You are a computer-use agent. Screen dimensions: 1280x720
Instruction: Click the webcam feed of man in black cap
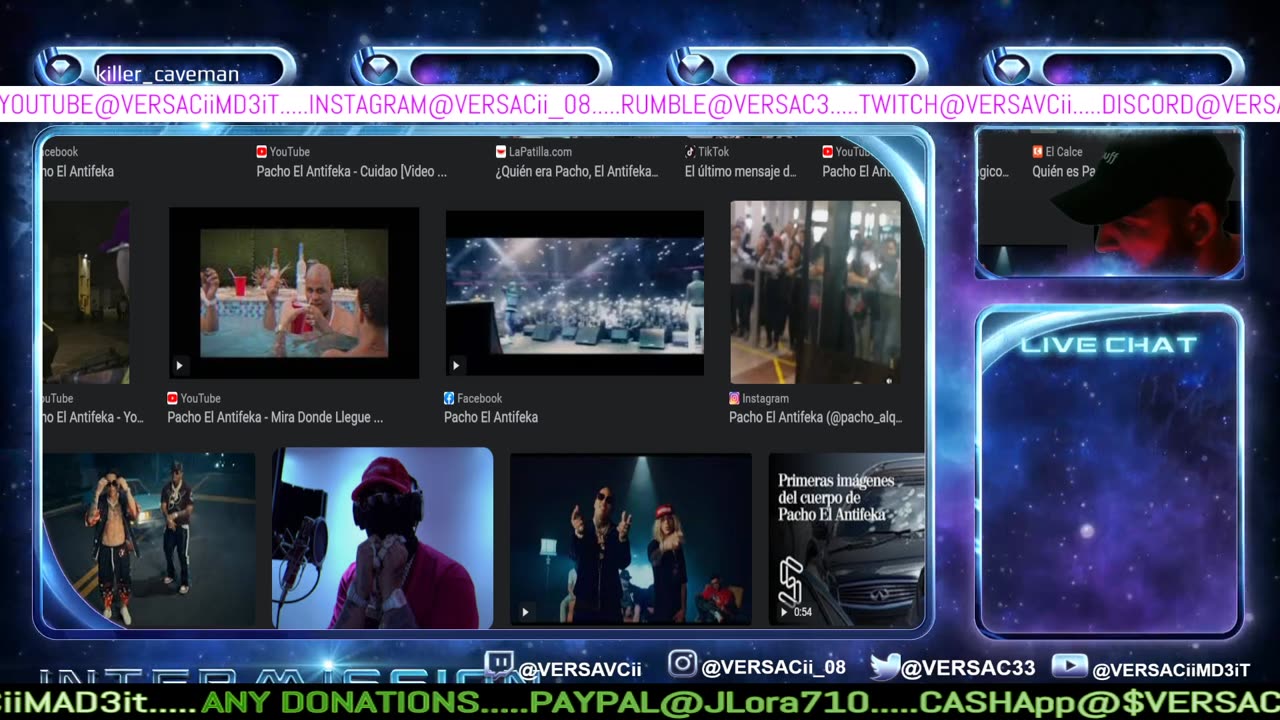click(x=1109, y=203)
